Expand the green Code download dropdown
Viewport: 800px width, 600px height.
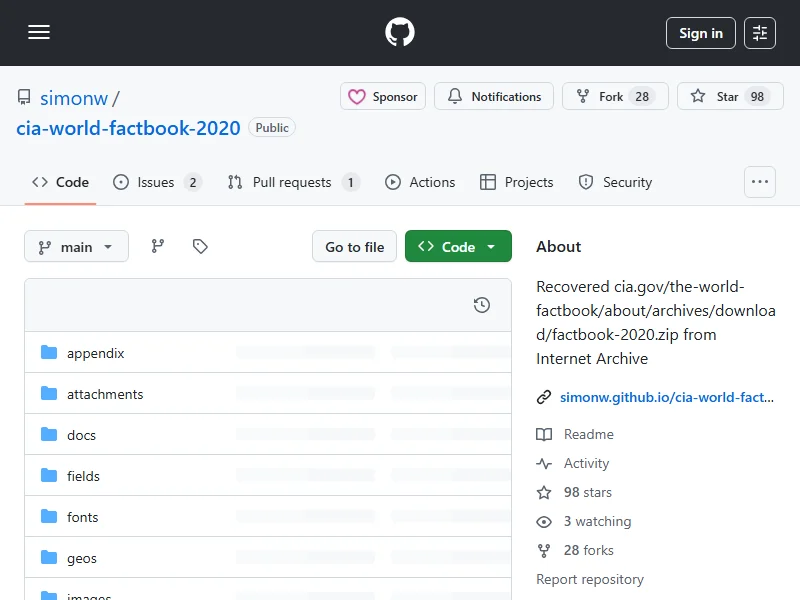coord(458,246)
